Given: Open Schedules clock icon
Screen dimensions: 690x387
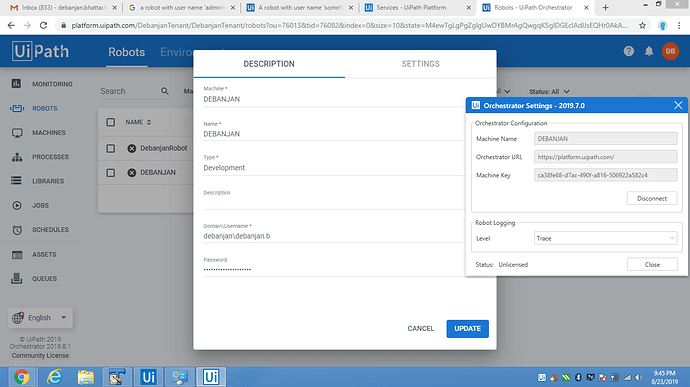Looking at the screenshot, I should pyautogui.click(x=17, y=229).
